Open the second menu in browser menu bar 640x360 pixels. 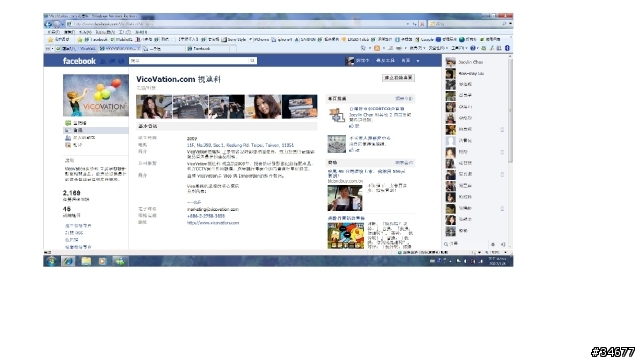(69, 32)
